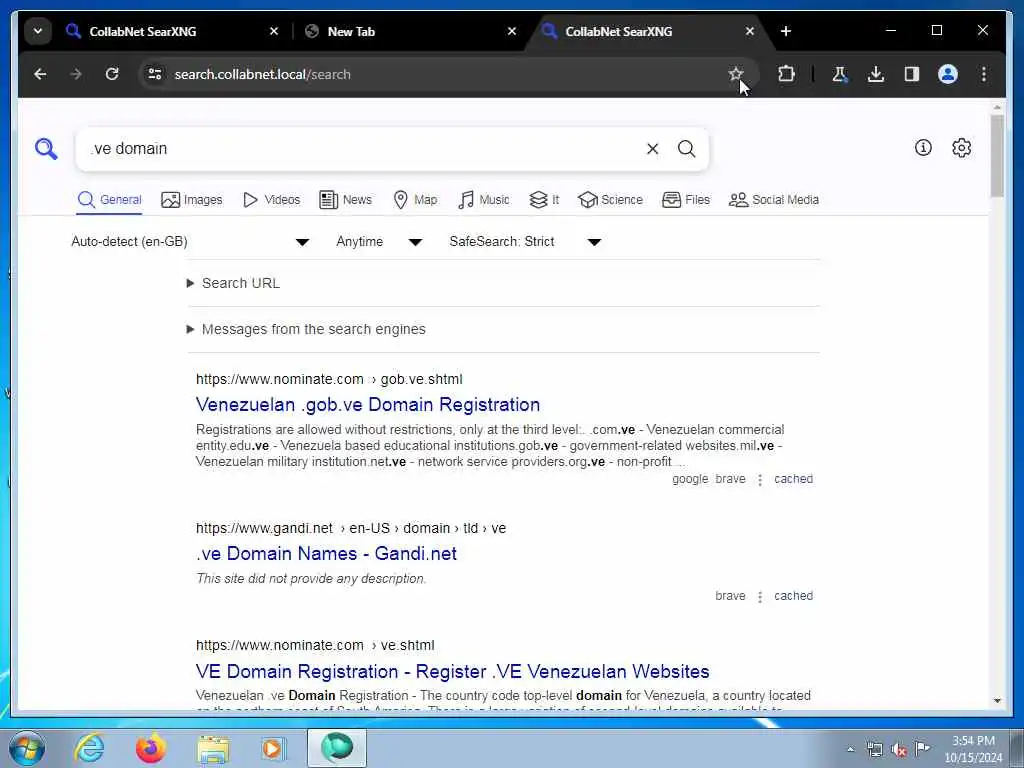The width and height of the screenshot is (1024, 768).
Task: Open the nominate.com gob.ve.shtml URL
Action: tap(329, 379)
